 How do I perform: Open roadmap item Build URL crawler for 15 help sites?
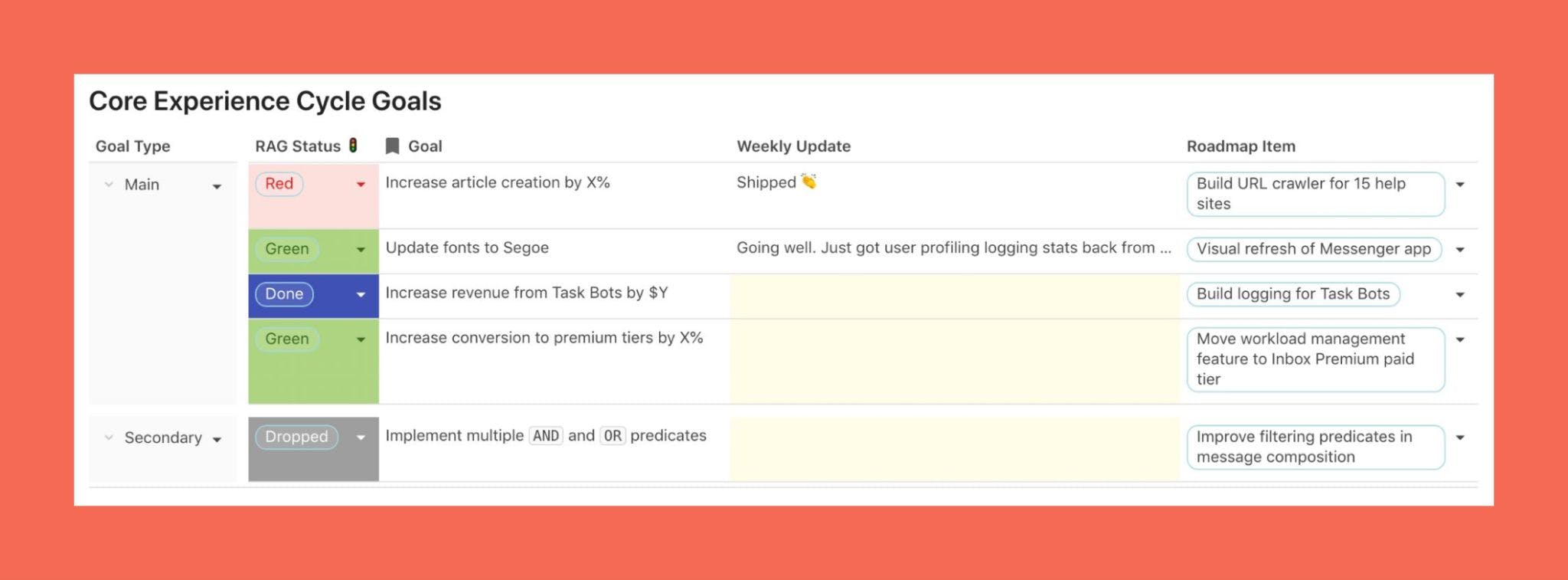point(1315,194)
